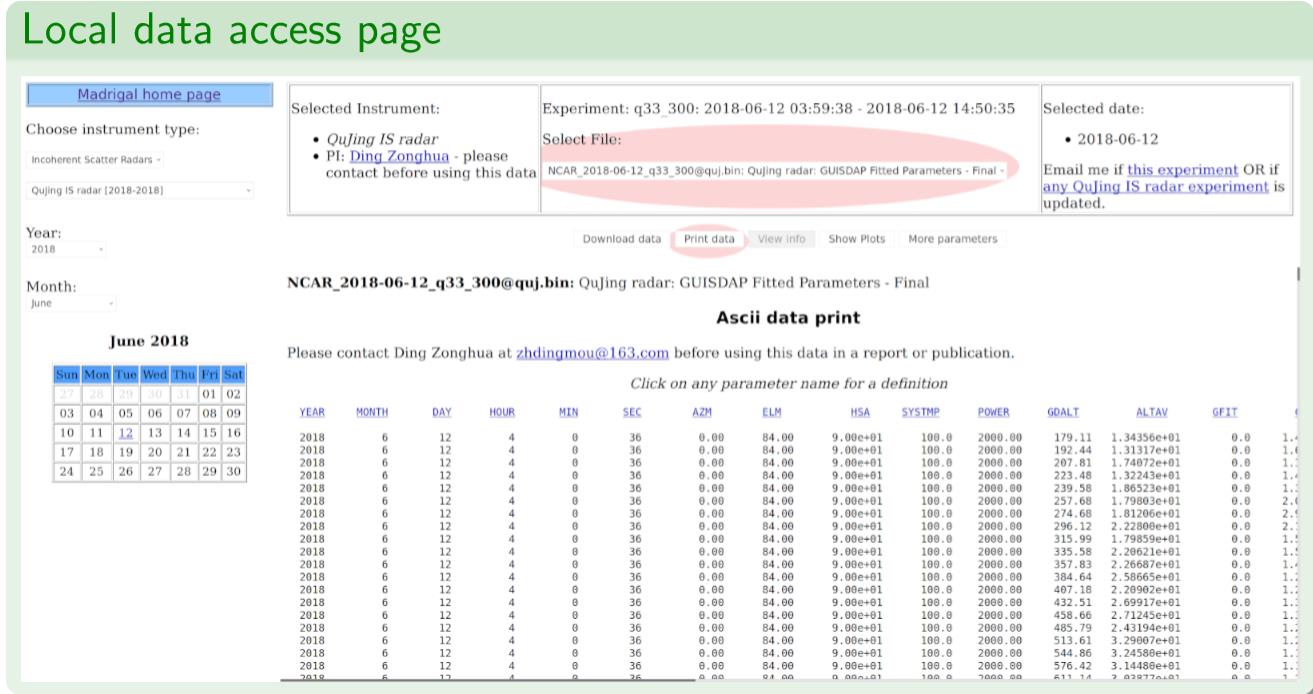The image size is (1313, 694).
Task: Expand the QuJing IS radar instrument dropdown
Action: click(141, 190)
